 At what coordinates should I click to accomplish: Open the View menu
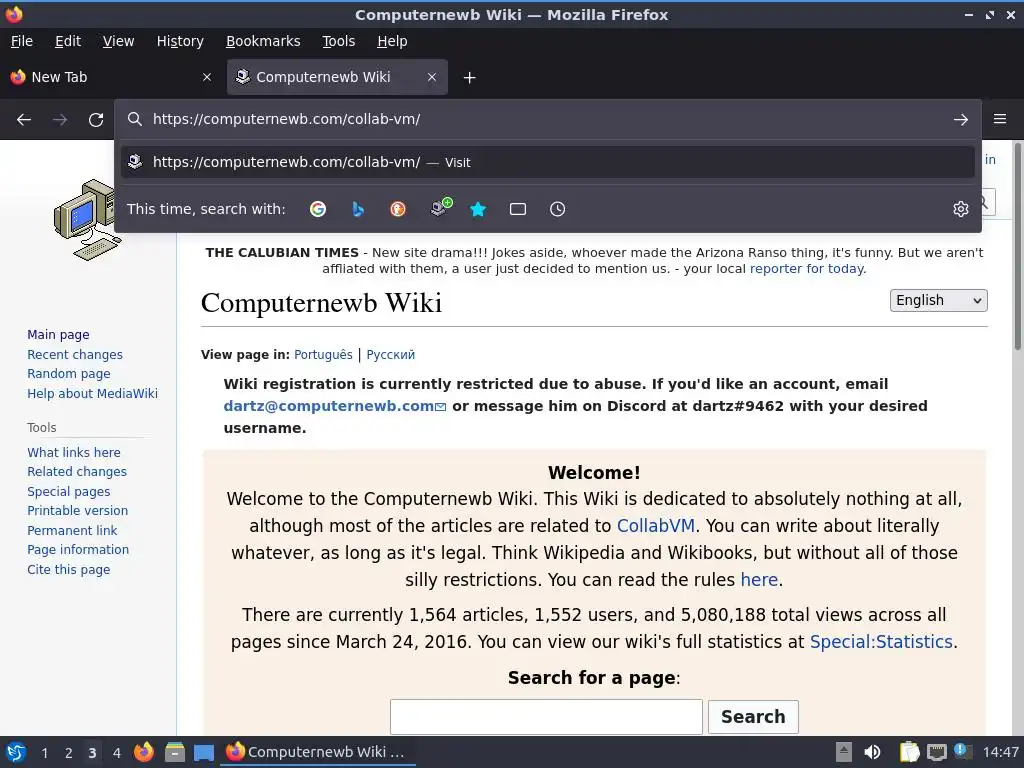pyautogui.click(x=118, y=41)
